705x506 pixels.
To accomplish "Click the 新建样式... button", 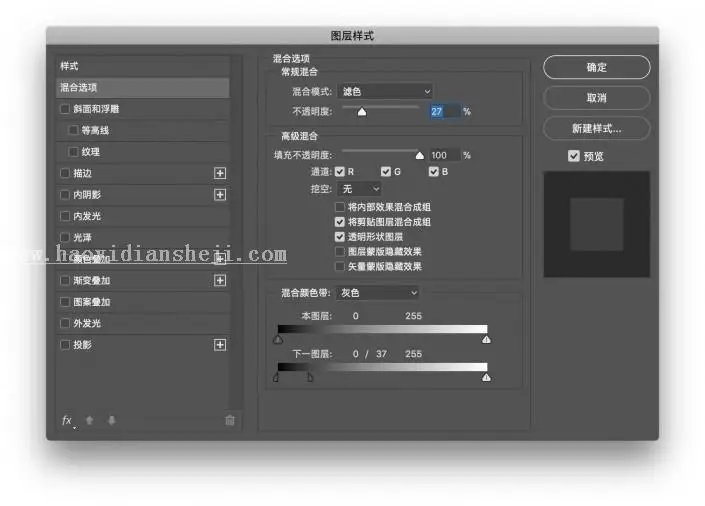I will click(x=597, y=129).
